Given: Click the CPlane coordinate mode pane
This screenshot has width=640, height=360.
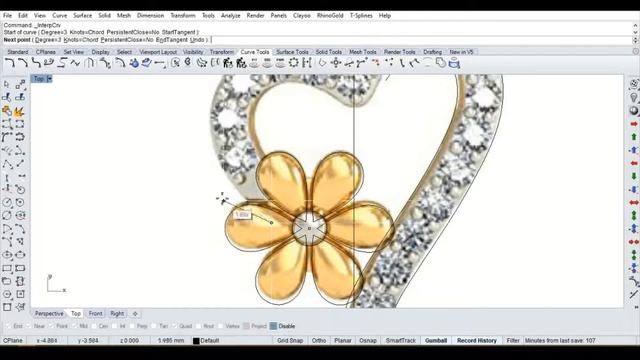Looking at the screenshot, I should (x=13, y=340).
